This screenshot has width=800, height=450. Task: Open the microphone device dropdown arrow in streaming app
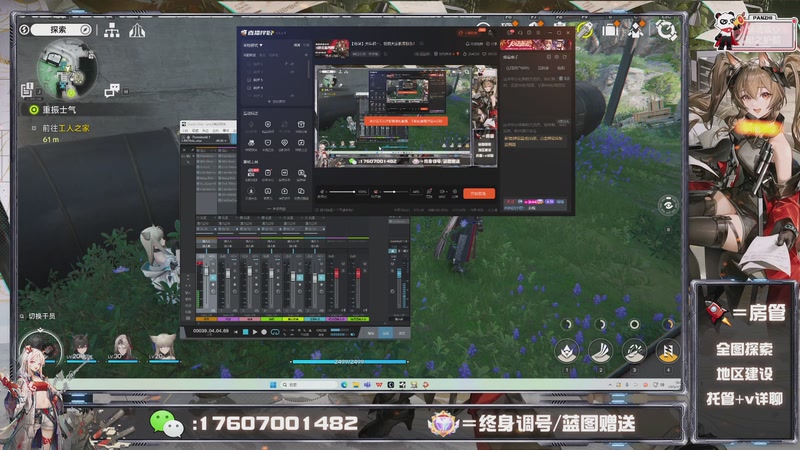(x=326, y=192)
